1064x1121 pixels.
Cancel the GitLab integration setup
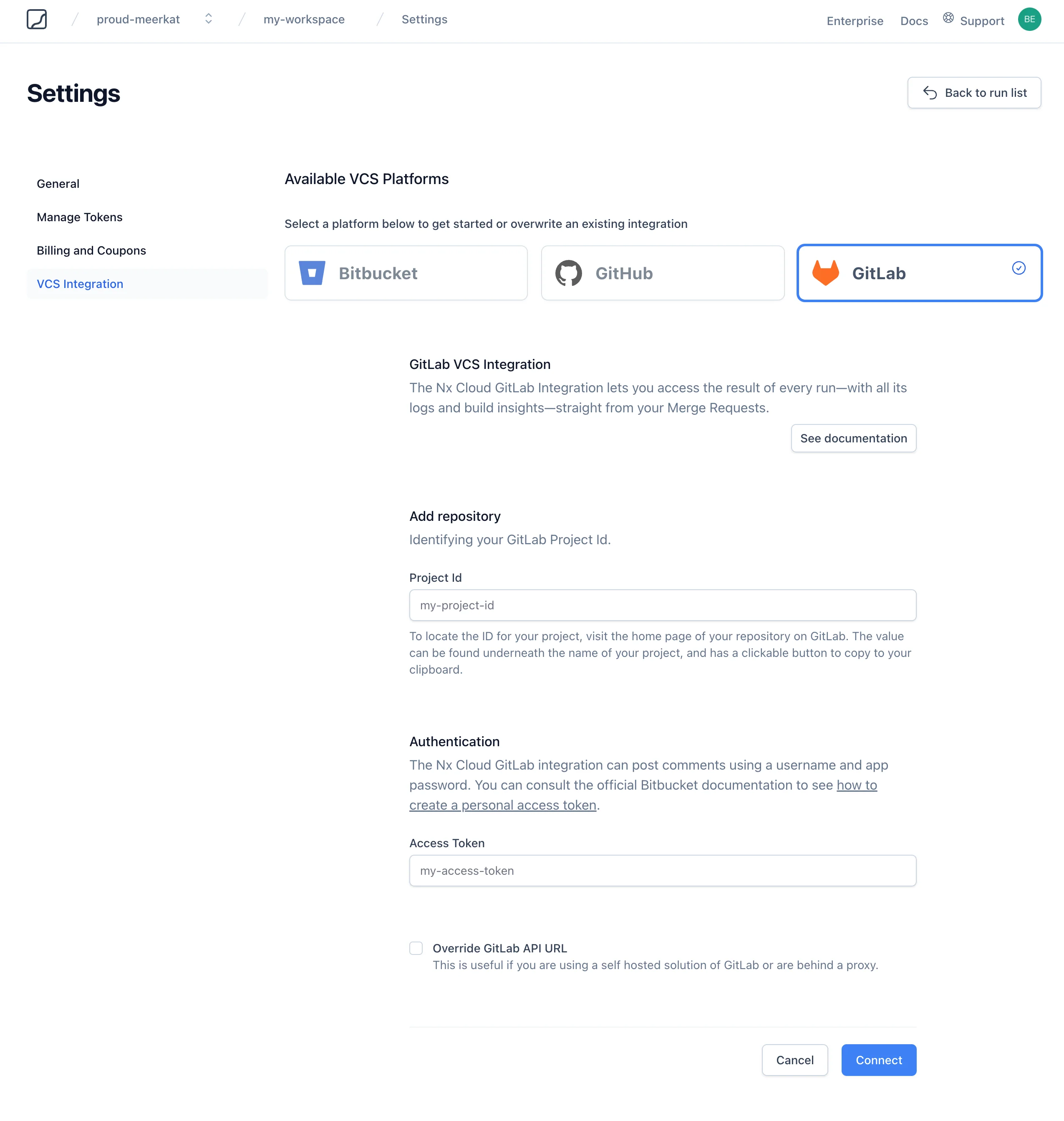pyautogui.click(x=794, y=1060)
